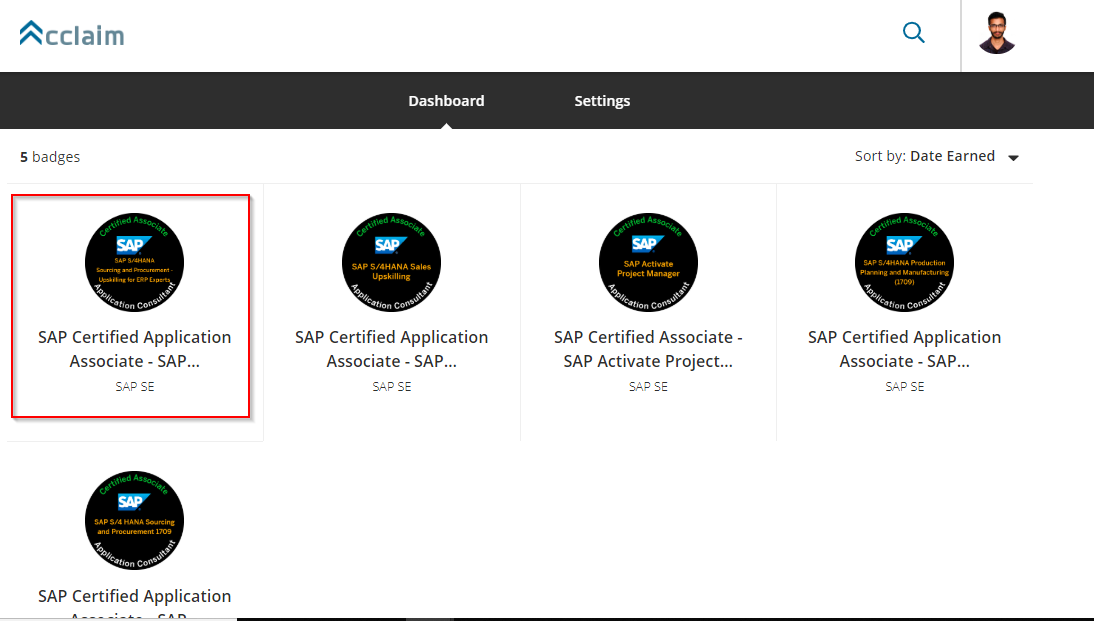
Task: Open the title link below the Procurement 1709 badge
Action: (134, 597)
